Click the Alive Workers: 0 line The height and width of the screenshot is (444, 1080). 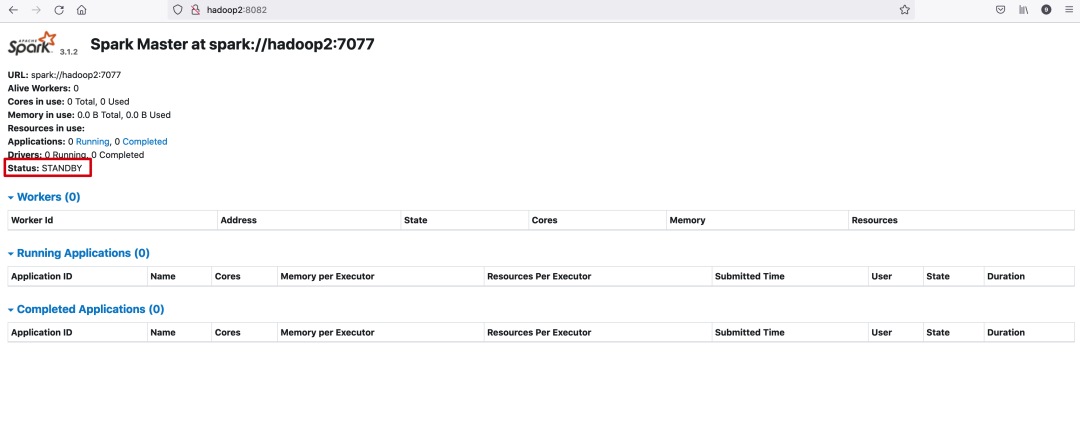(x=43, y=88)
